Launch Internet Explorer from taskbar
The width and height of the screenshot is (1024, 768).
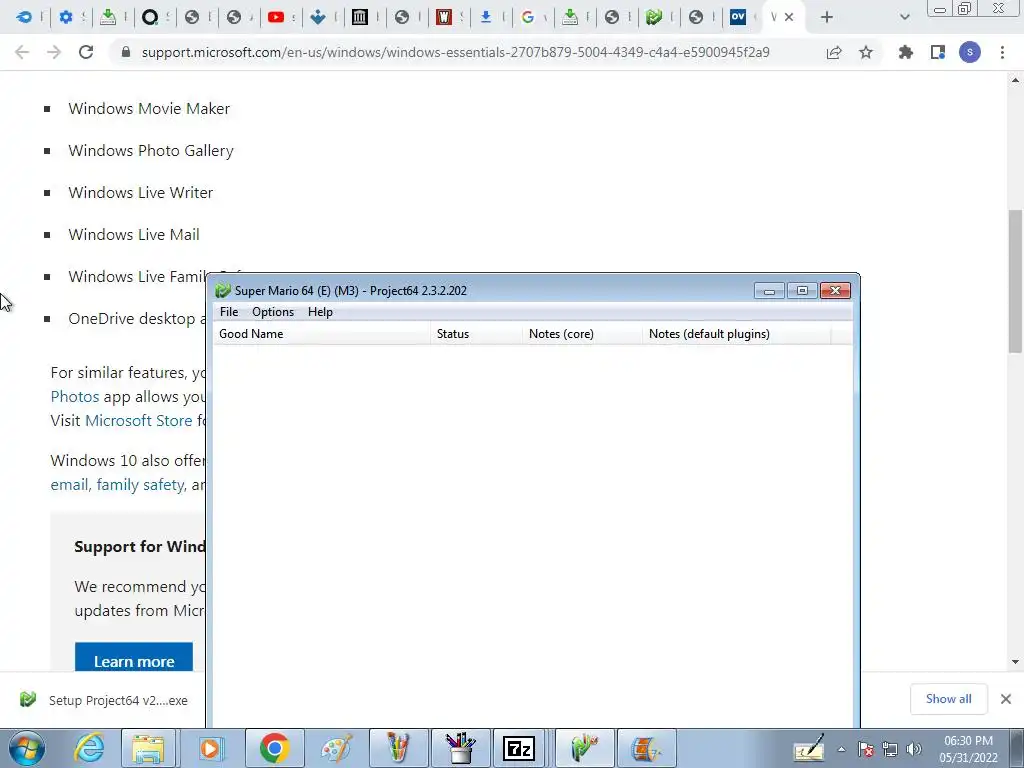tap(88, 748)
